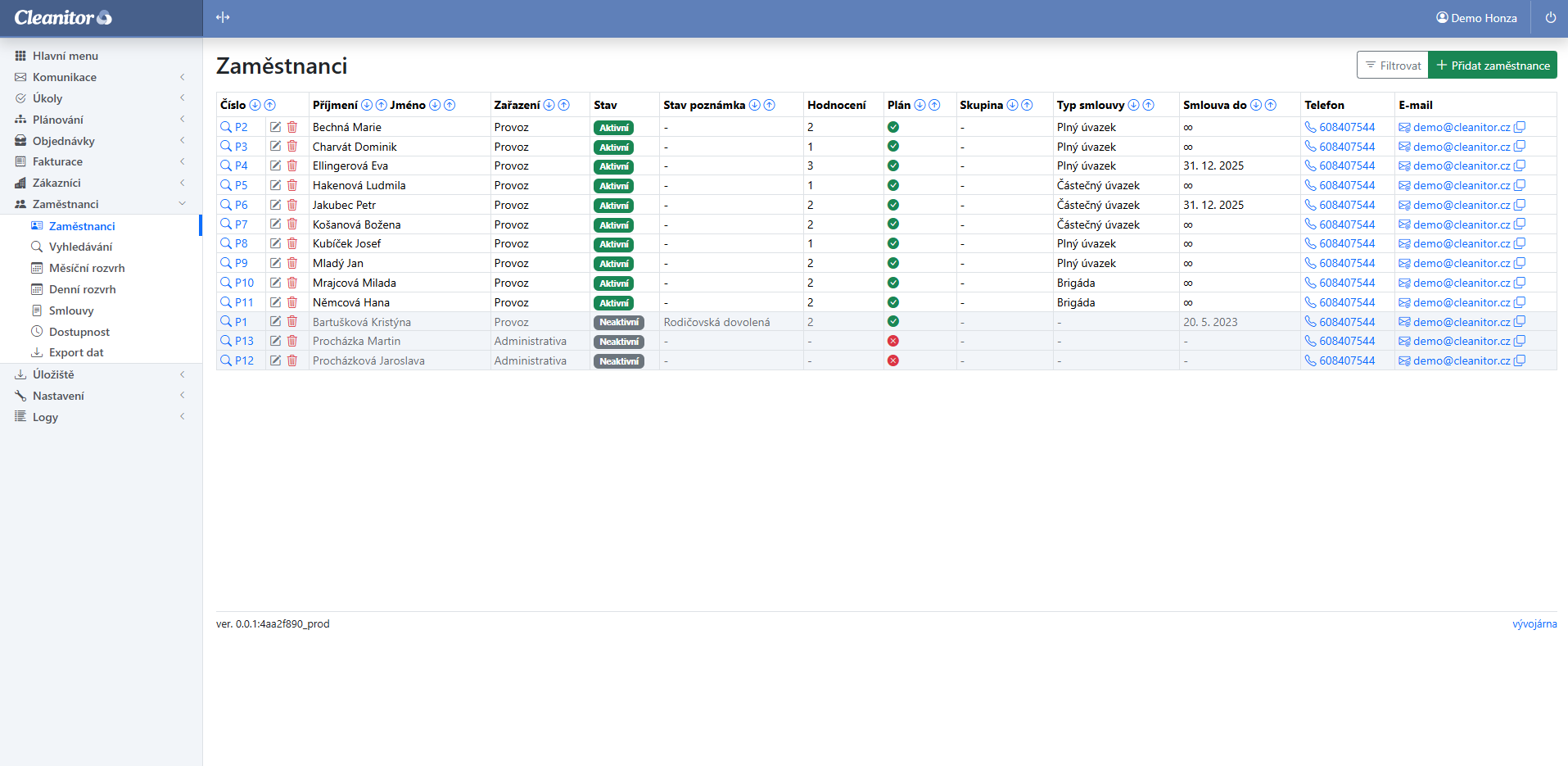
Task: Click the power logout icon
Action: [1550, 18]
